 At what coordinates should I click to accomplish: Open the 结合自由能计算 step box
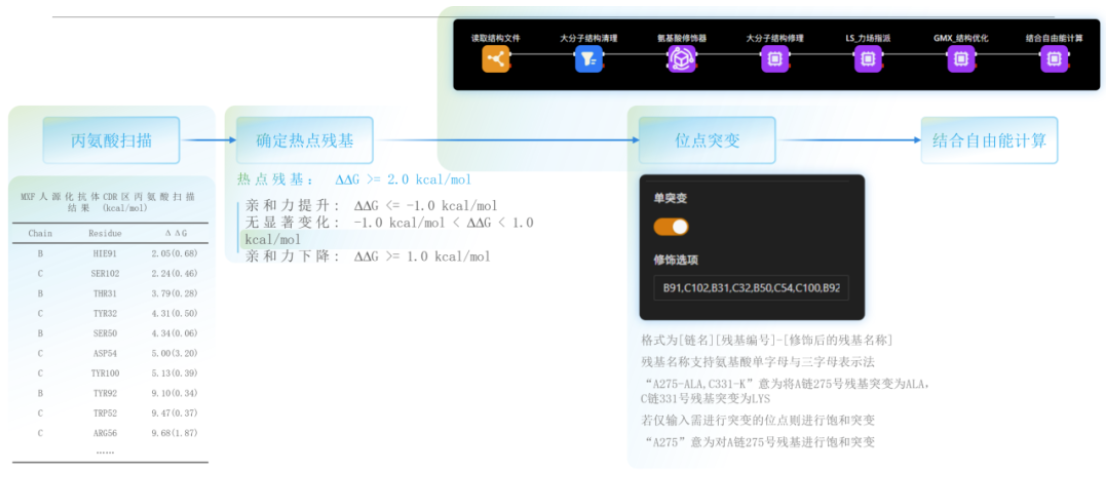coord(989,141)
